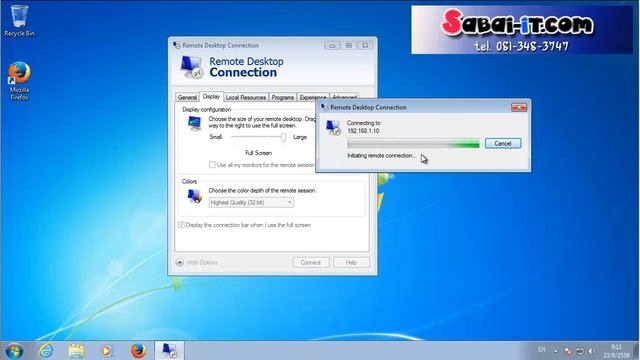Open the network tray icon

pyautogui.click(x=580, y=351)
